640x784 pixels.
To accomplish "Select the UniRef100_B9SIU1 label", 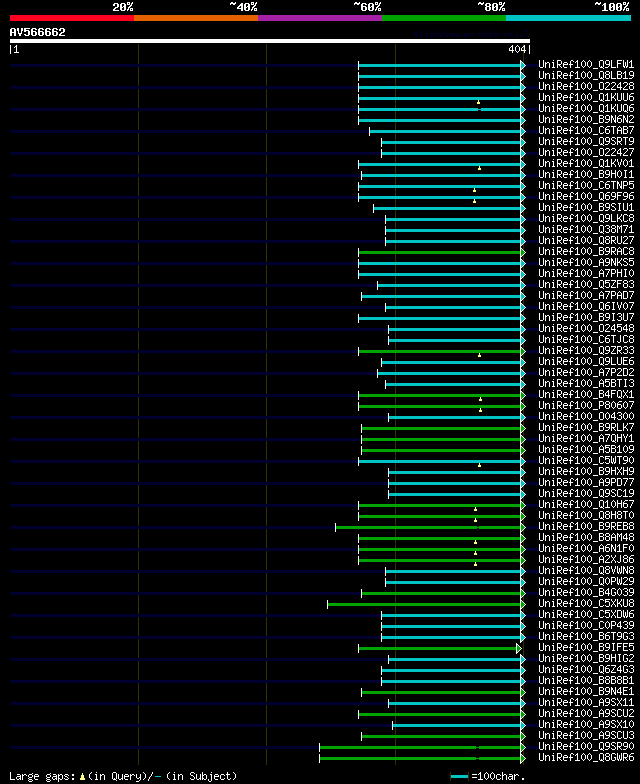I will click(586, 208).
